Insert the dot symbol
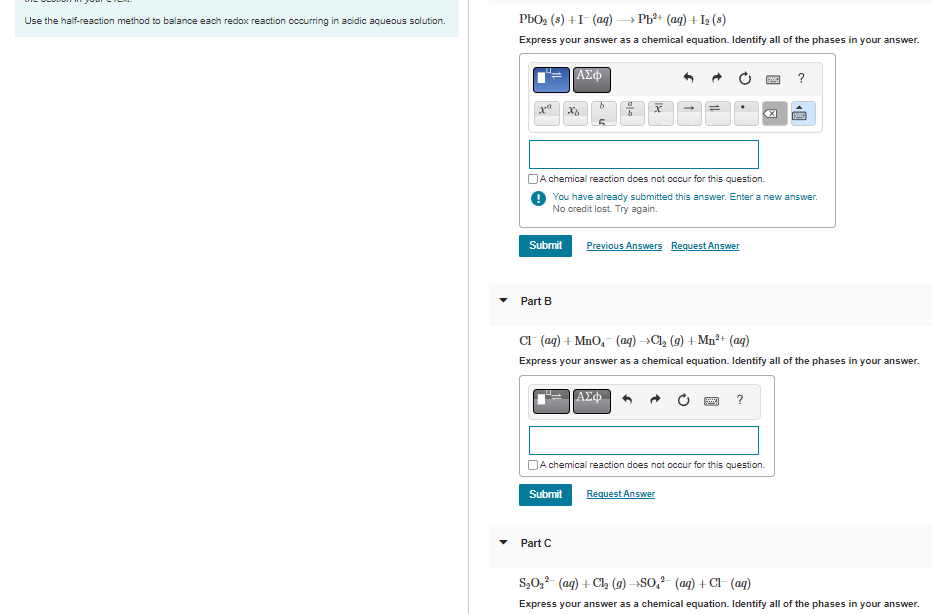This screenshot has width=932, height=614. (746, 113)
